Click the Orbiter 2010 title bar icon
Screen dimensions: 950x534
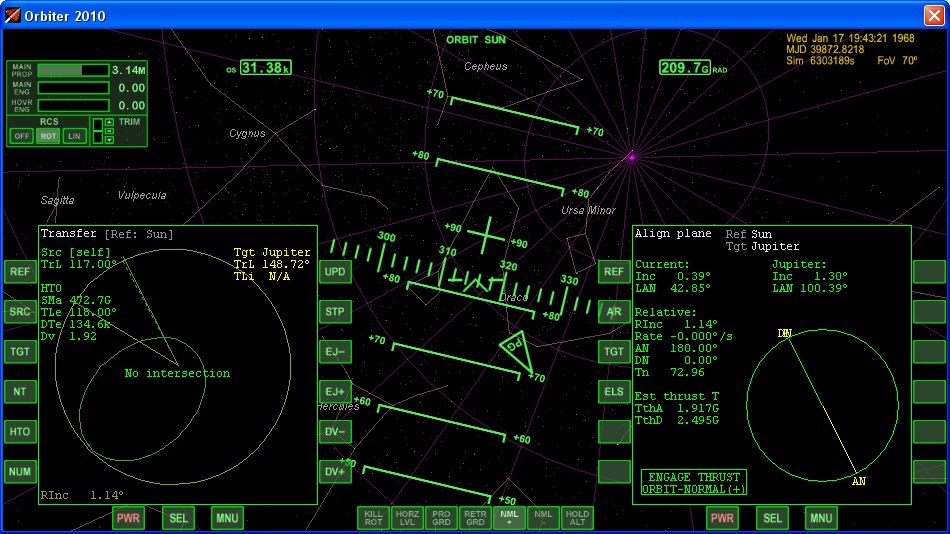(x=12, y=15)
